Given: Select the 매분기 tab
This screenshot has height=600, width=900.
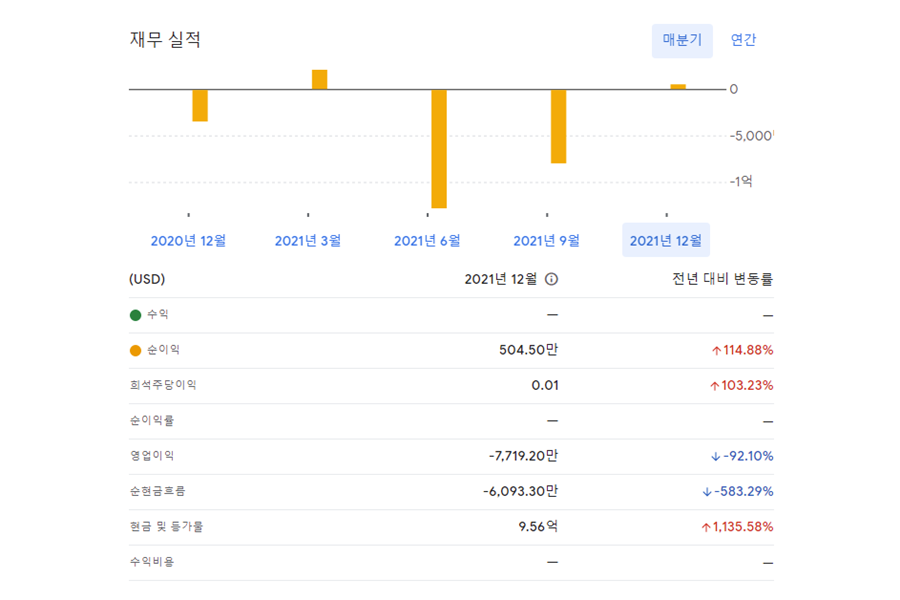Looking at the screenshot, I should [x=682, y=40].
